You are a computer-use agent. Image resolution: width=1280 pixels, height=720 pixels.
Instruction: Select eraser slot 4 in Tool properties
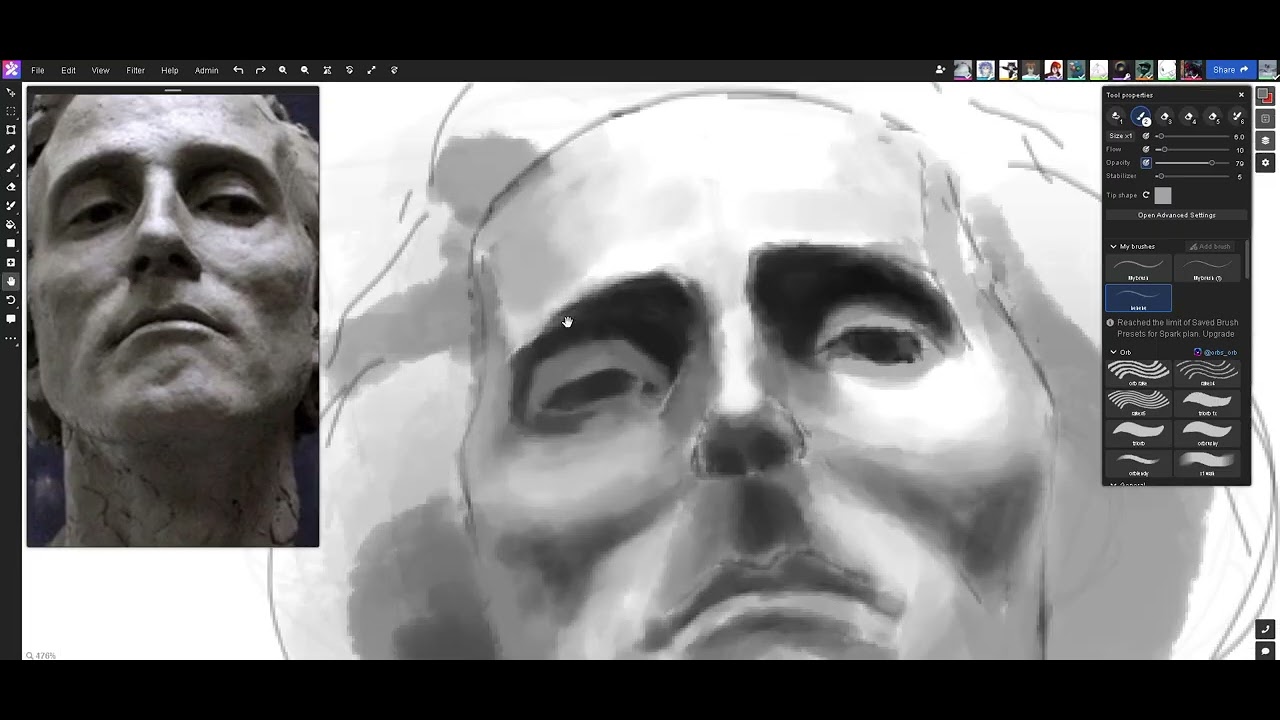[1189, 118]
